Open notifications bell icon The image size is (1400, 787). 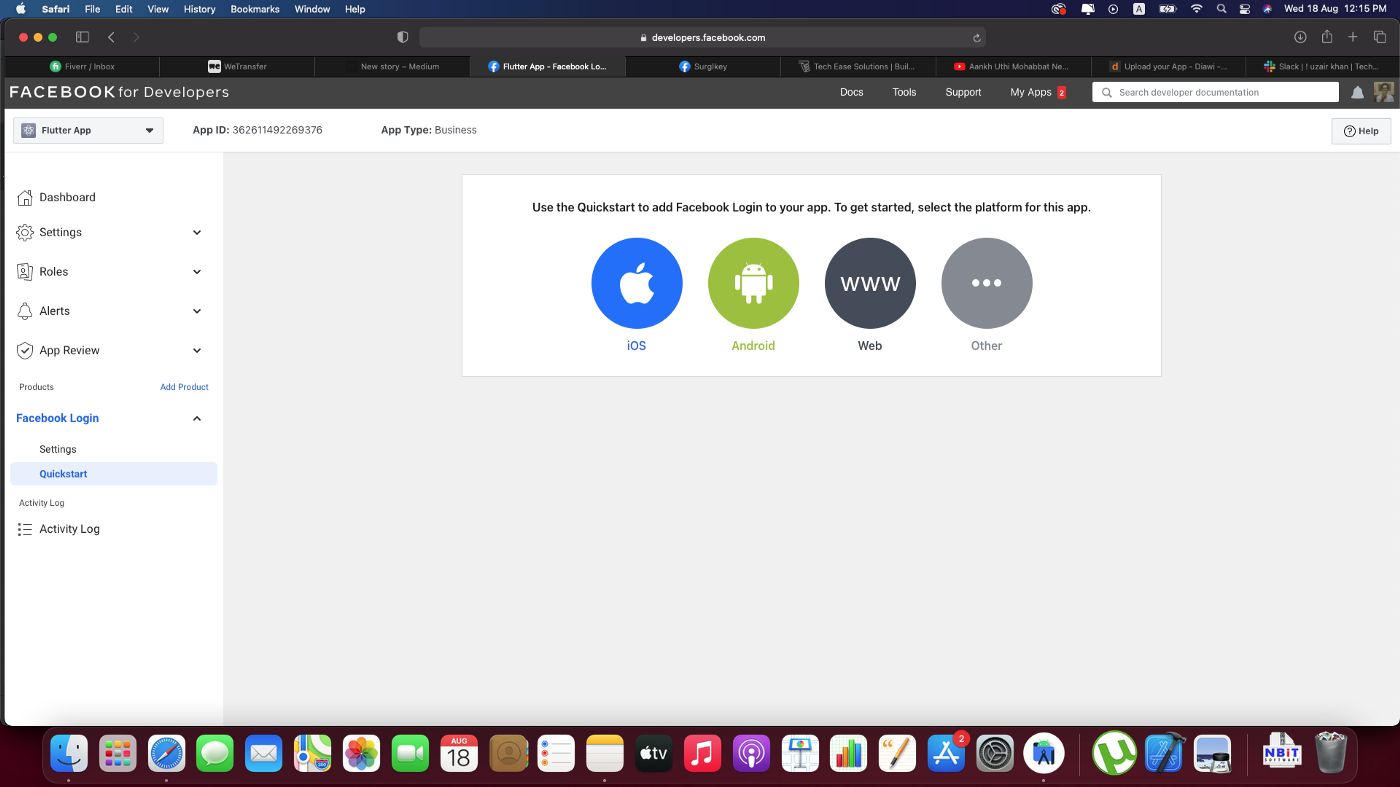1358,92
